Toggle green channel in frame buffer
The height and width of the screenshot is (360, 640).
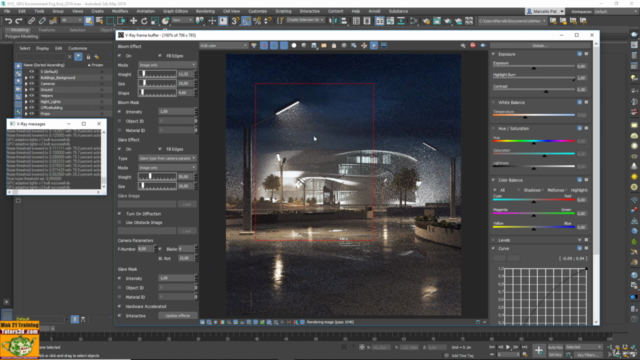click(274, 46)
